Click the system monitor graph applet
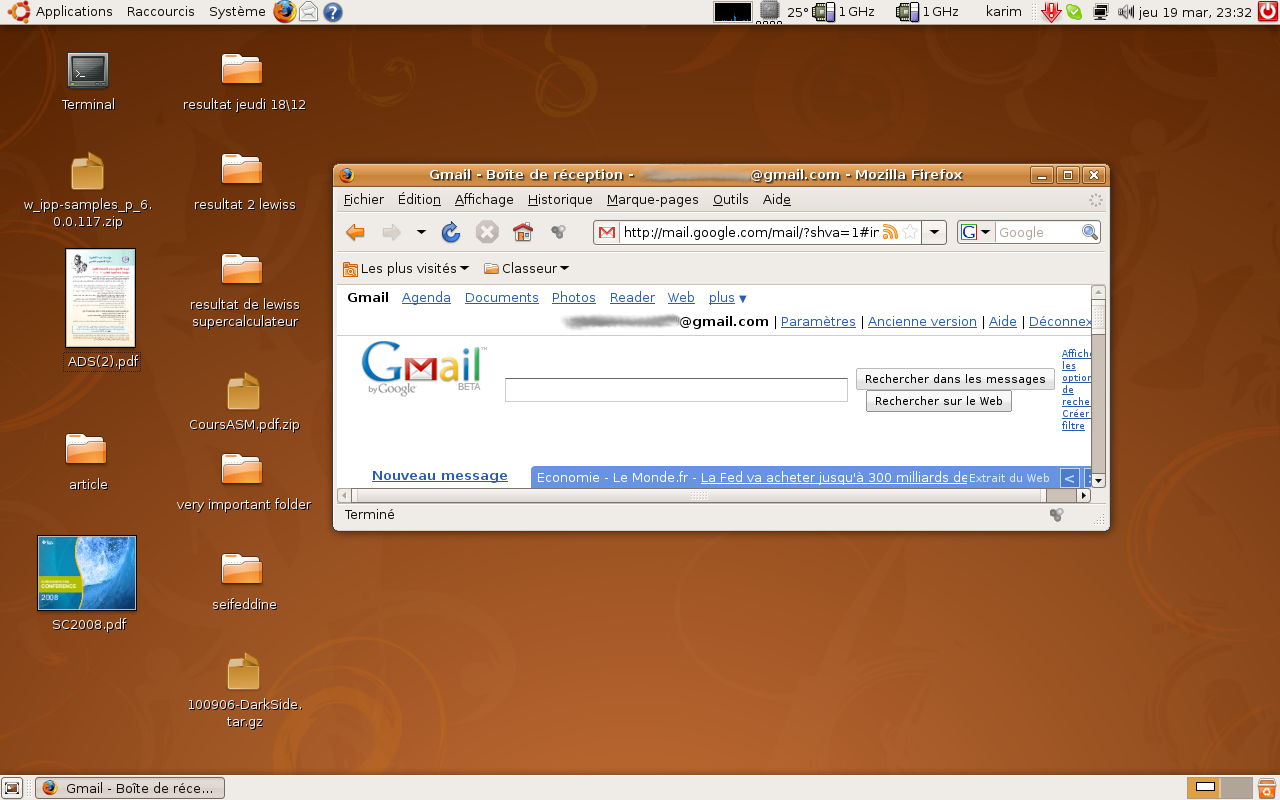1280x800 pixels. 733,12
